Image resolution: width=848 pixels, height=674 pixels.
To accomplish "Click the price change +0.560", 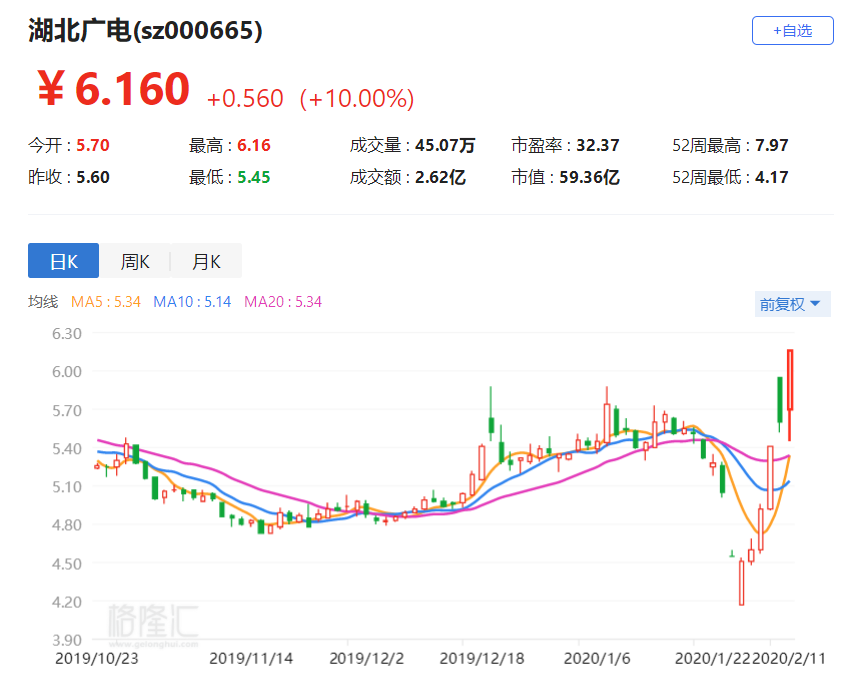I will (245, 98).
